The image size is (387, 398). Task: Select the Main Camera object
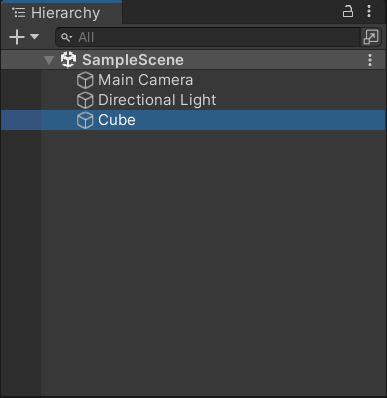click(145, 80)
